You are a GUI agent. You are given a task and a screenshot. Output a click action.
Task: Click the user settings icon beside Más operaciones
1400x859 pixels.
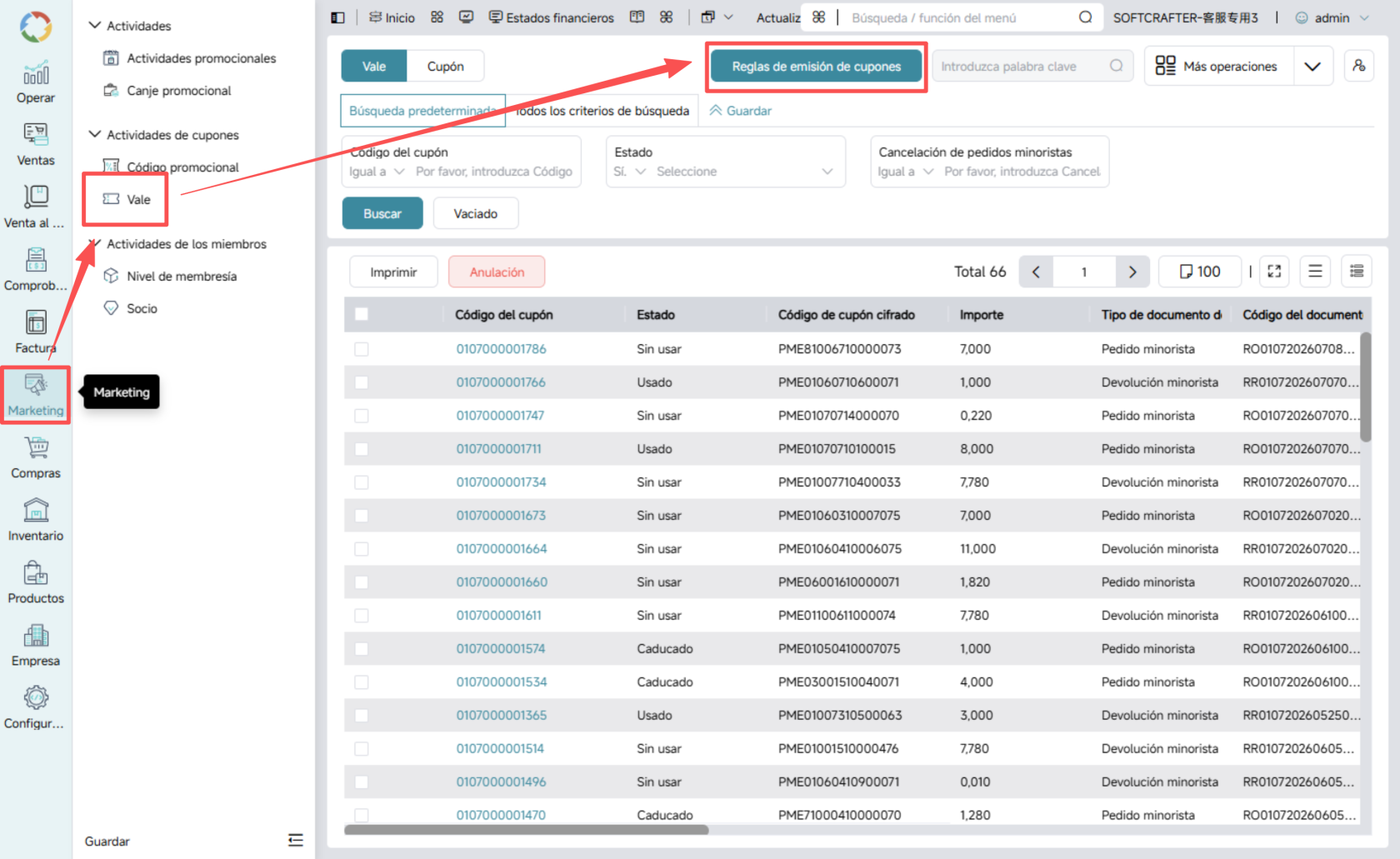[1359, 66]
